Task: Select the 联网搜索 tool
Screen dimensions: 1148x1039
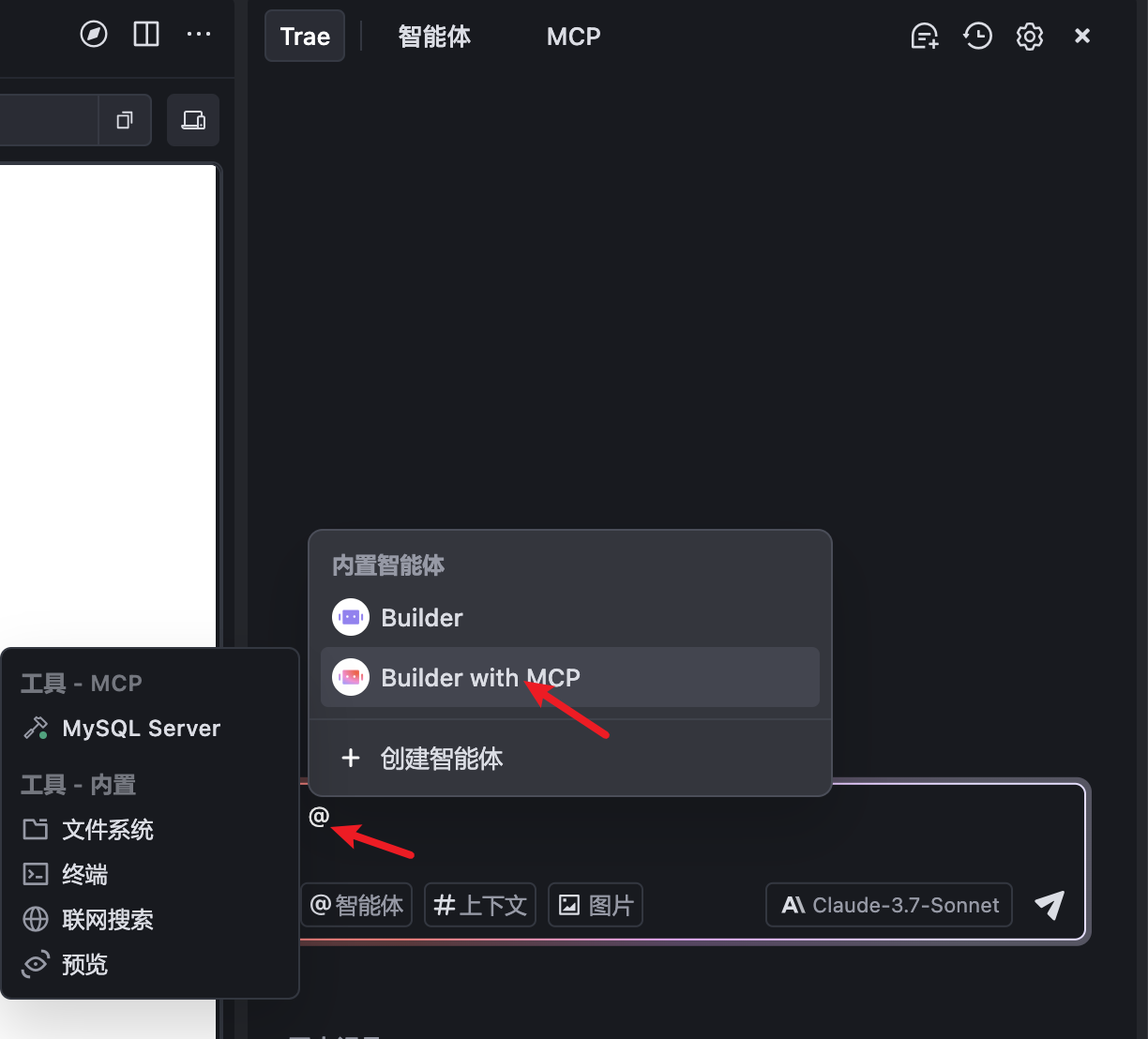Action: click(150, 920)
